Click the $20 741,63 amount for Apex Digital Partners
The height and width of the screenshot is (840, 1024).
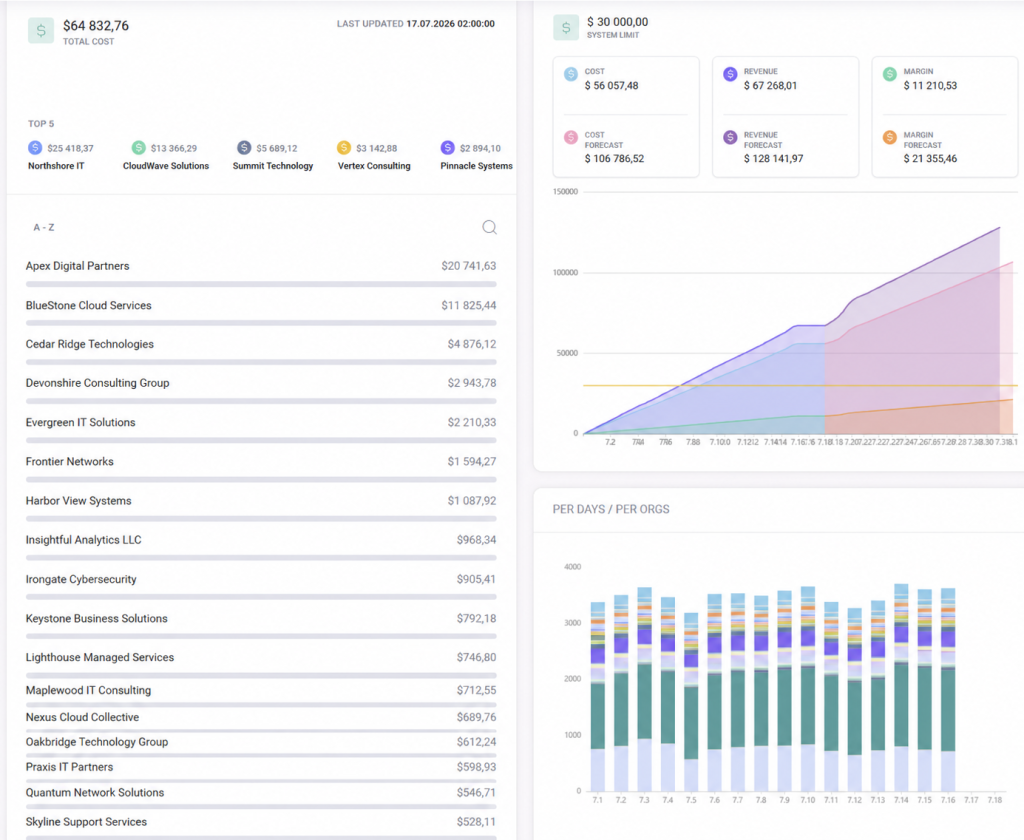468,266
